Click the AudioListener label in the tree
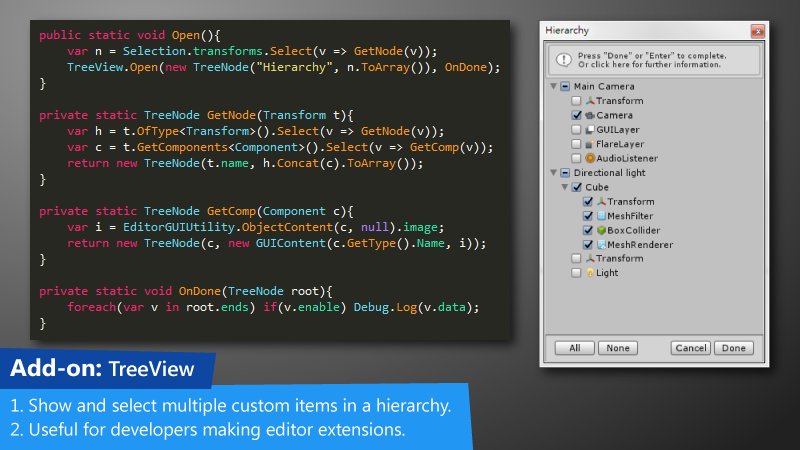This screenshot has height=450, width=800. [627, 158]
